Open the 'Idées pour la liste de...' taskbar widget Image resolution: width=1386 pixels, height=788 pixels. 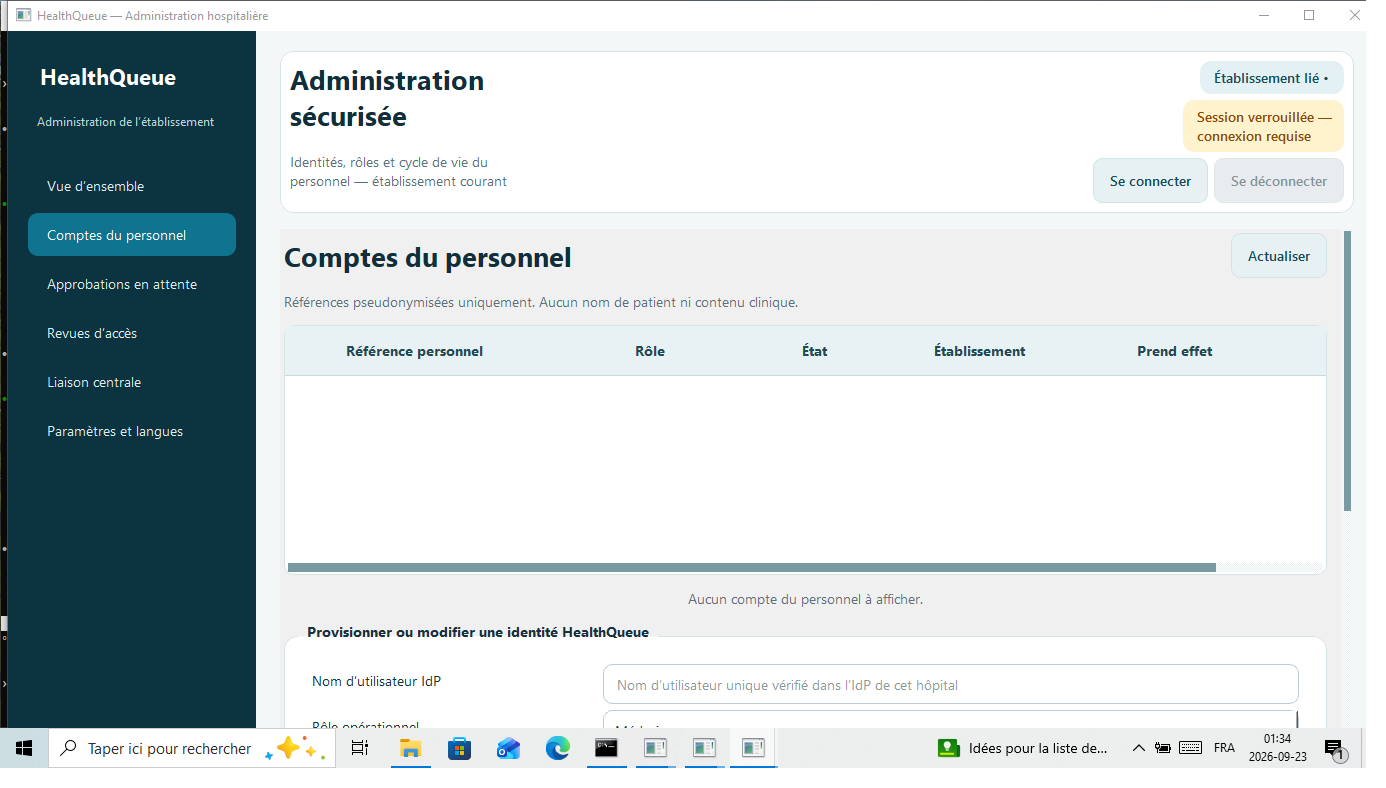coord(1022,748)
